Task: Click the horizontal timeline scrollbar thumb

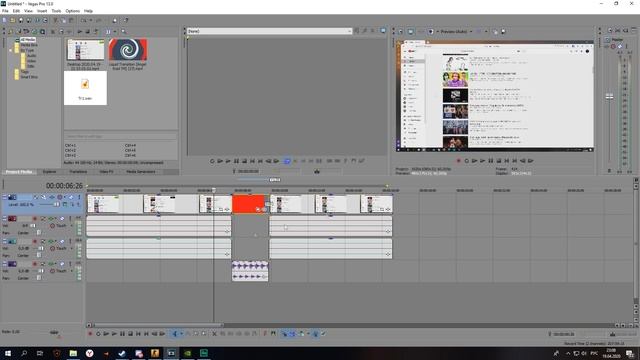Action: pyautogui.click(x=158, y=326)
